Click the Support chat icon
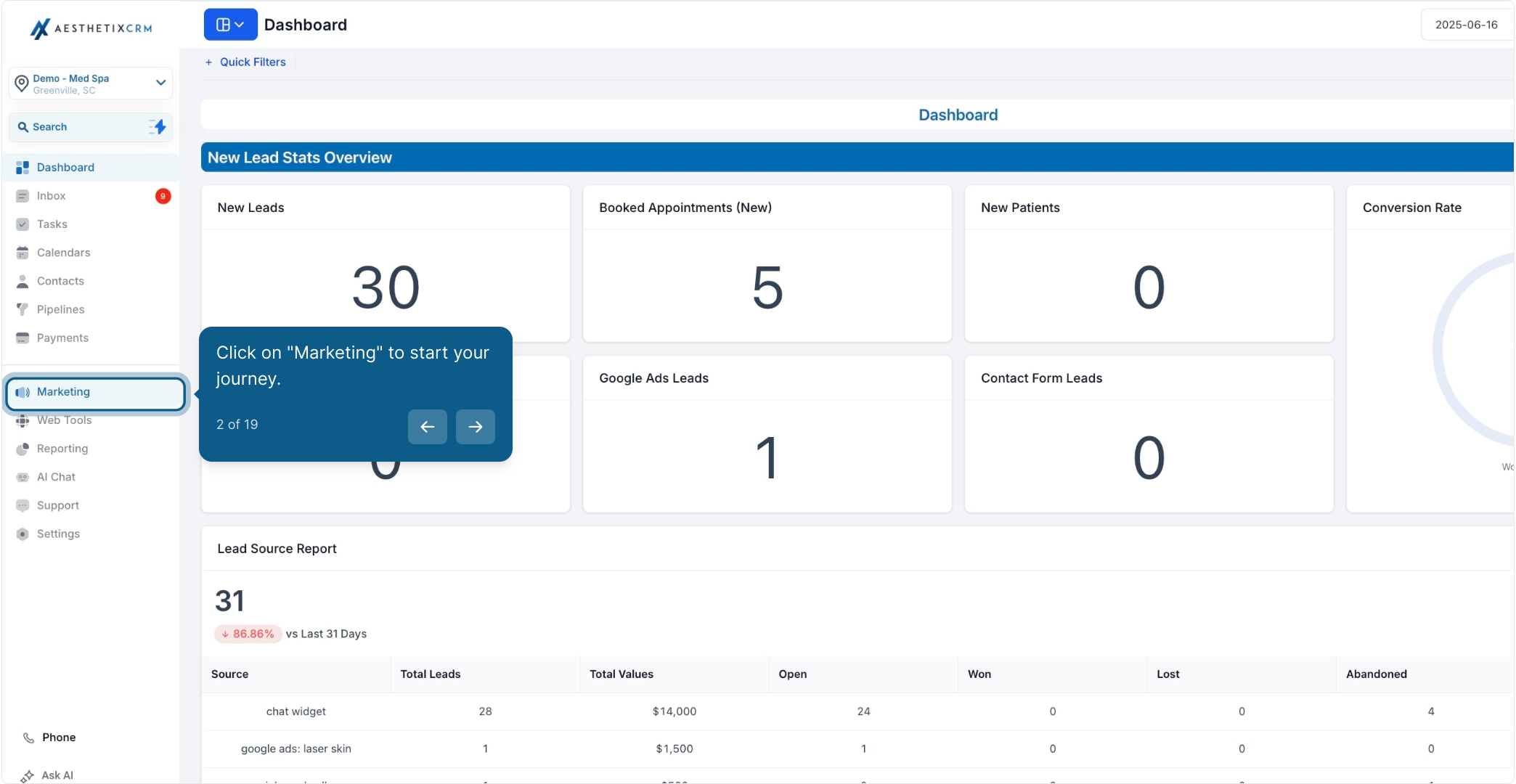 click(x=23, y=505)
